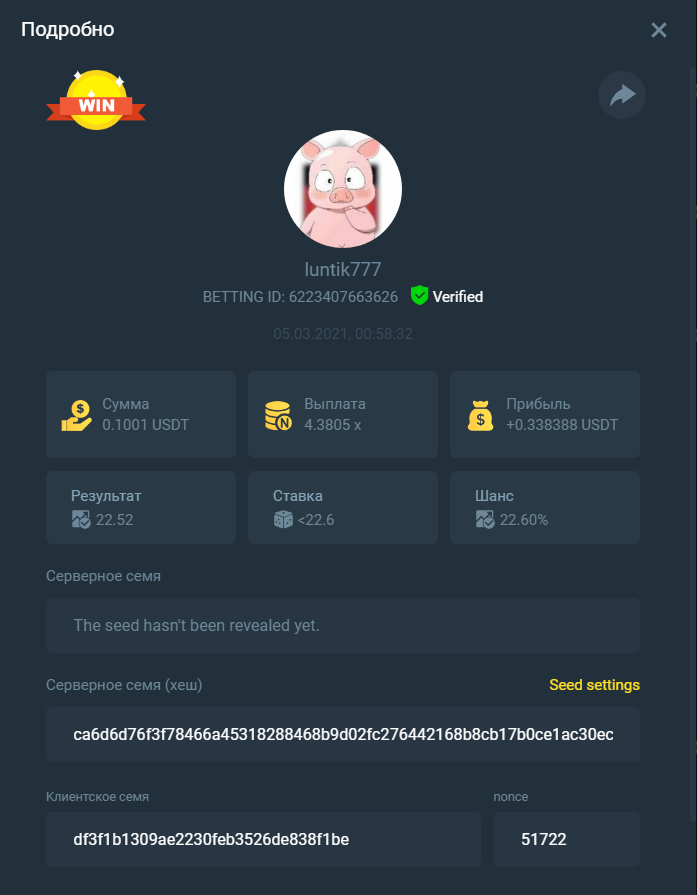Click the Клиентское семя value field
697x895 pixels.
coord(263,840)
